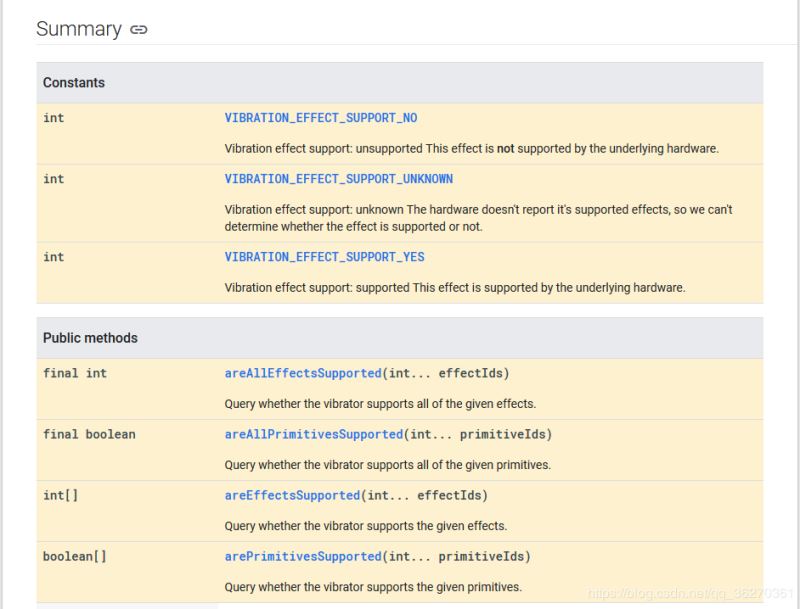Click the supported effect description text
This screenshot has height=609, width=800.
click(454, 287)
